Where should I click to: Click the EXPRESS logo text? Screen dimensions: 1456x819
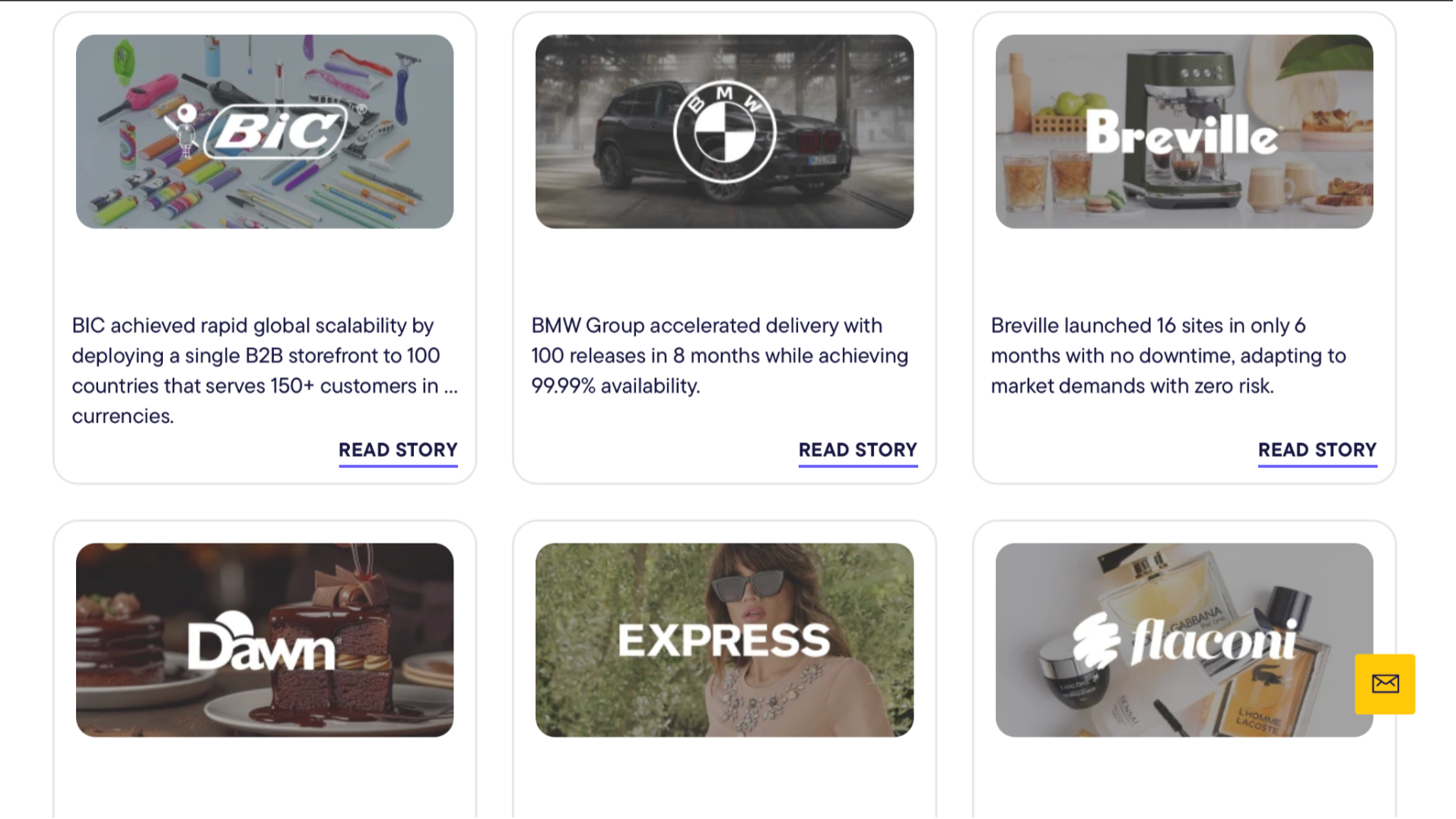point(725,641)
